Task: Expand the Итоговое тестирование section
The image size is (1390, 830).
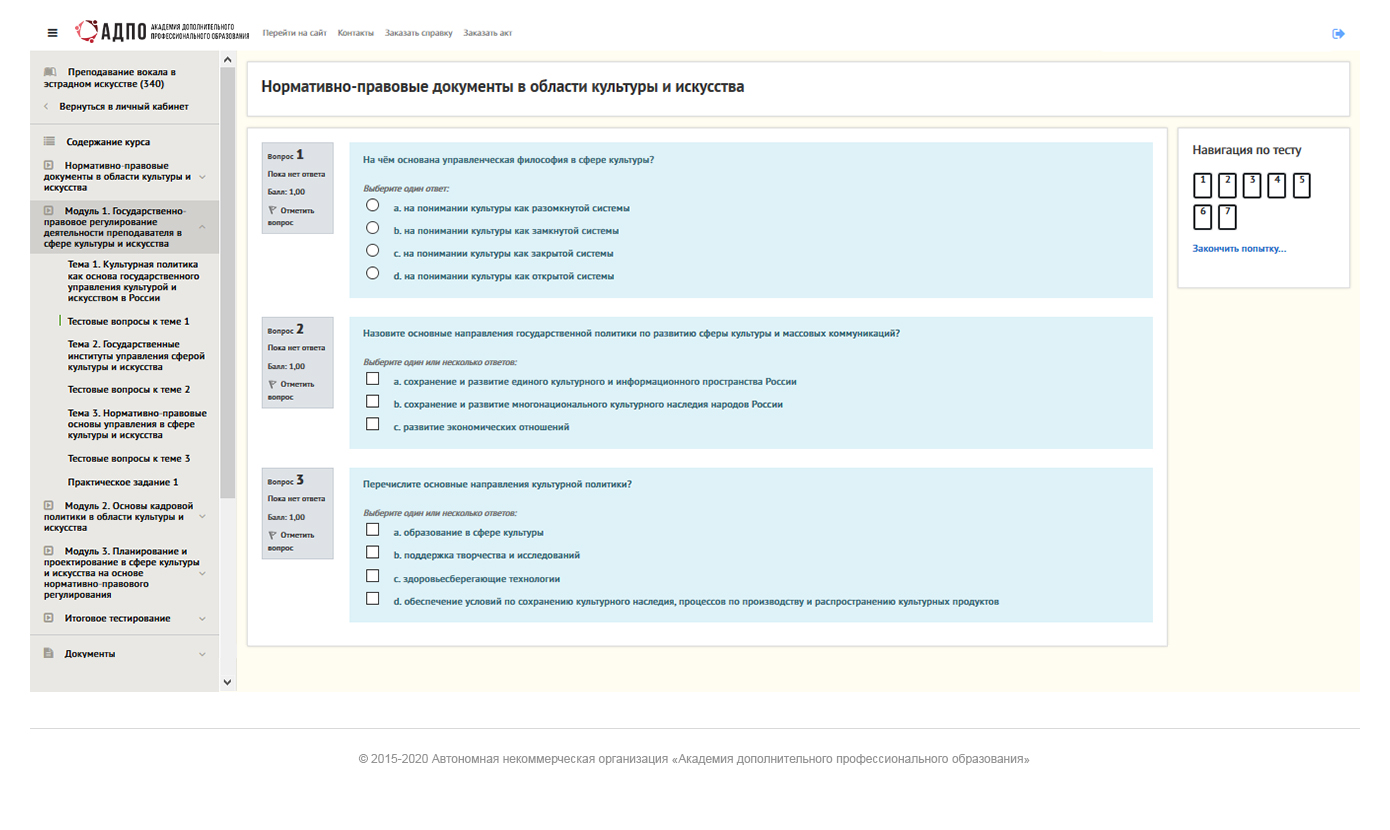Action: [x=202, y=619]
